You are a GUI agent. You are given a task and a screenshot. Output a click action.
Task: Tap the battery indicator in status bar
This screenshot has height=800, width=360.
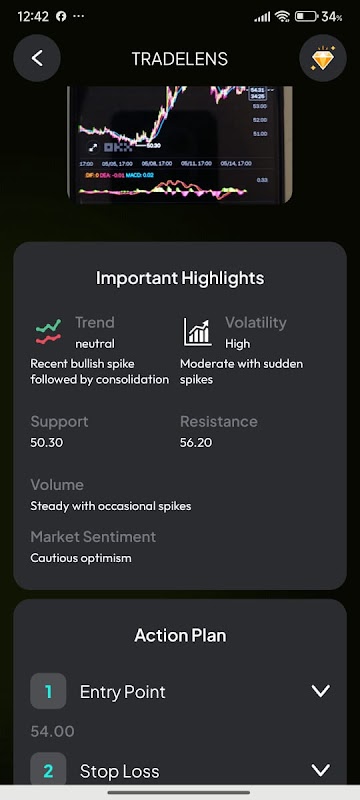click(x=306, y=16)
